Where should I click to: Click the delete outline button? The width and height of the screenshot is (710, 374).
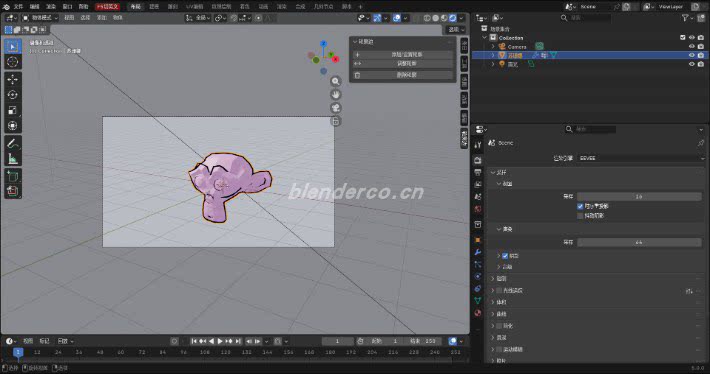(403, 75)
